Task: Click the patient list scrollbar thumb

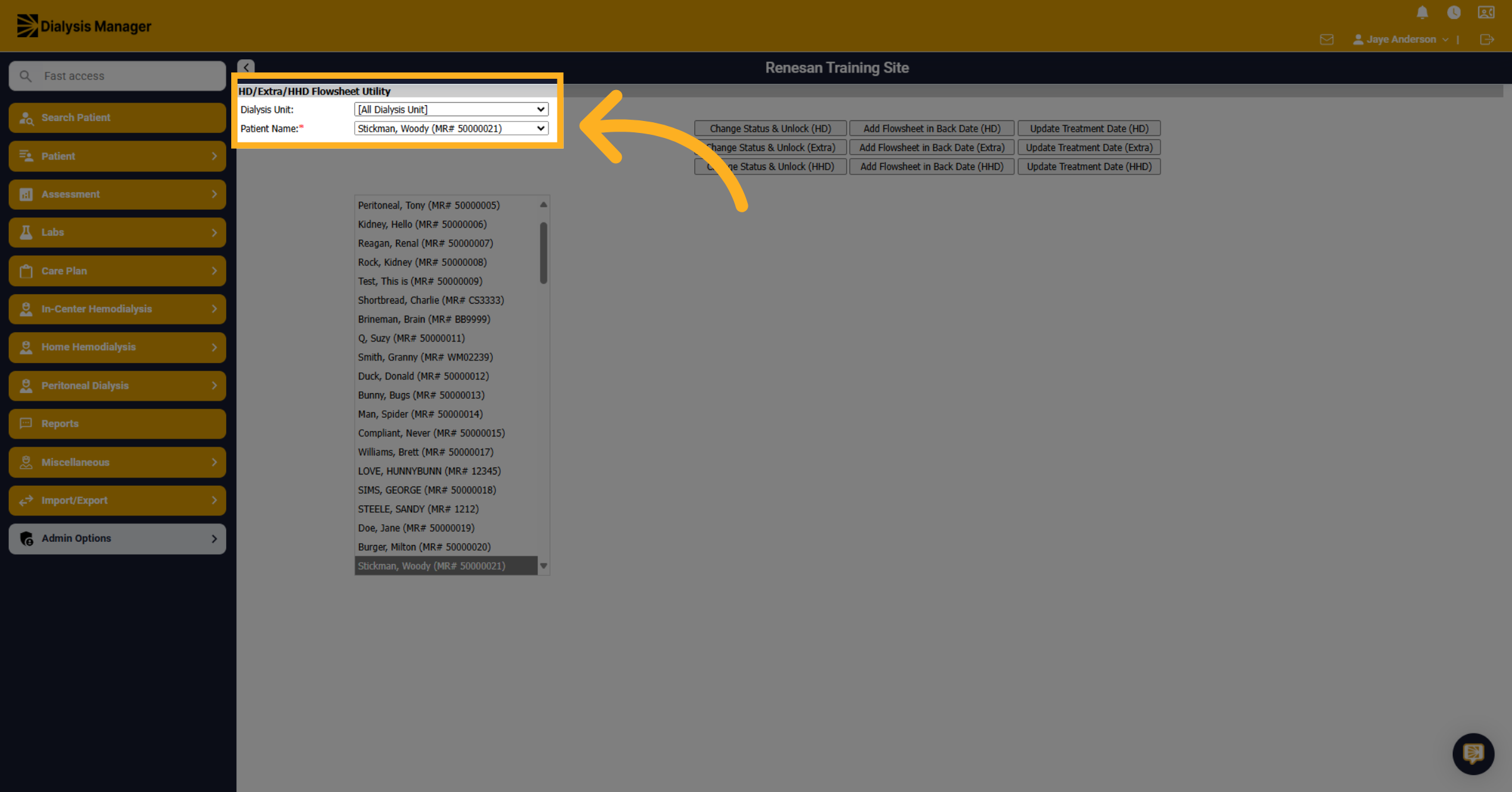Action: [x=543, y=253]
